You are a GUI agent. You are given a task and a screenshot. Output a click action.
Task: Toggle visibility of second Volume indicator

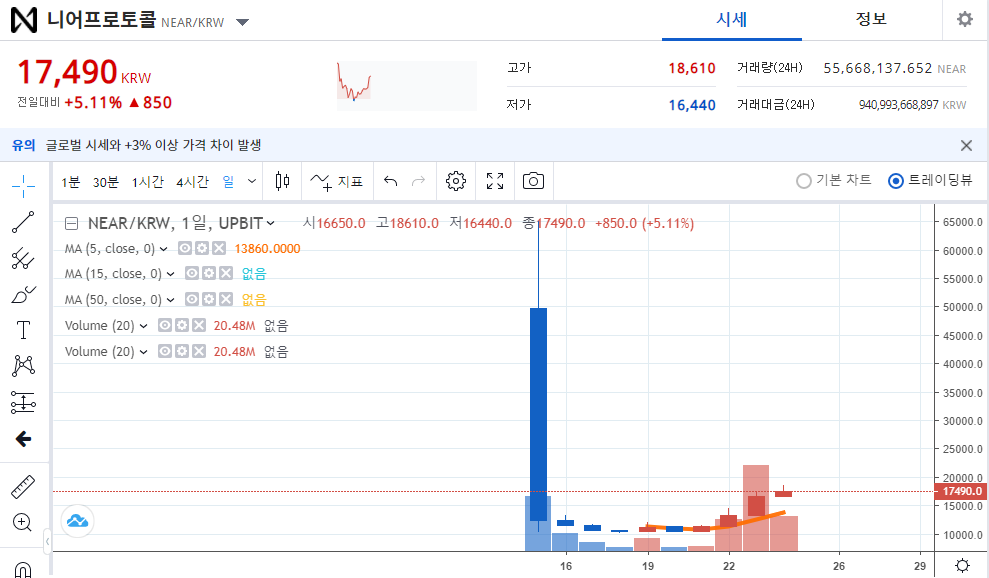165,351
